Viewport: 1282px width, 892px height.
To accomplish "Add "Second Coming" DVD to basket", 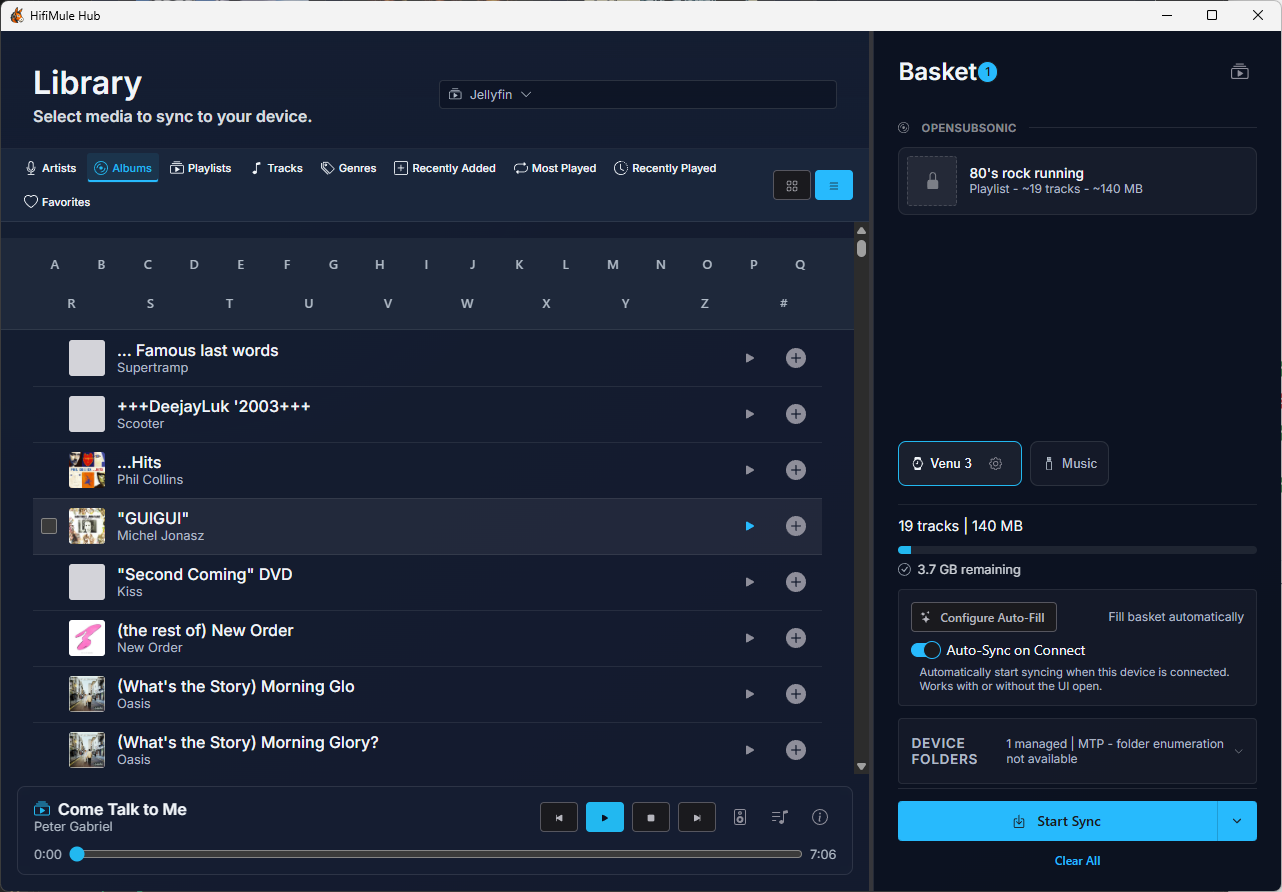I will 796,582.
